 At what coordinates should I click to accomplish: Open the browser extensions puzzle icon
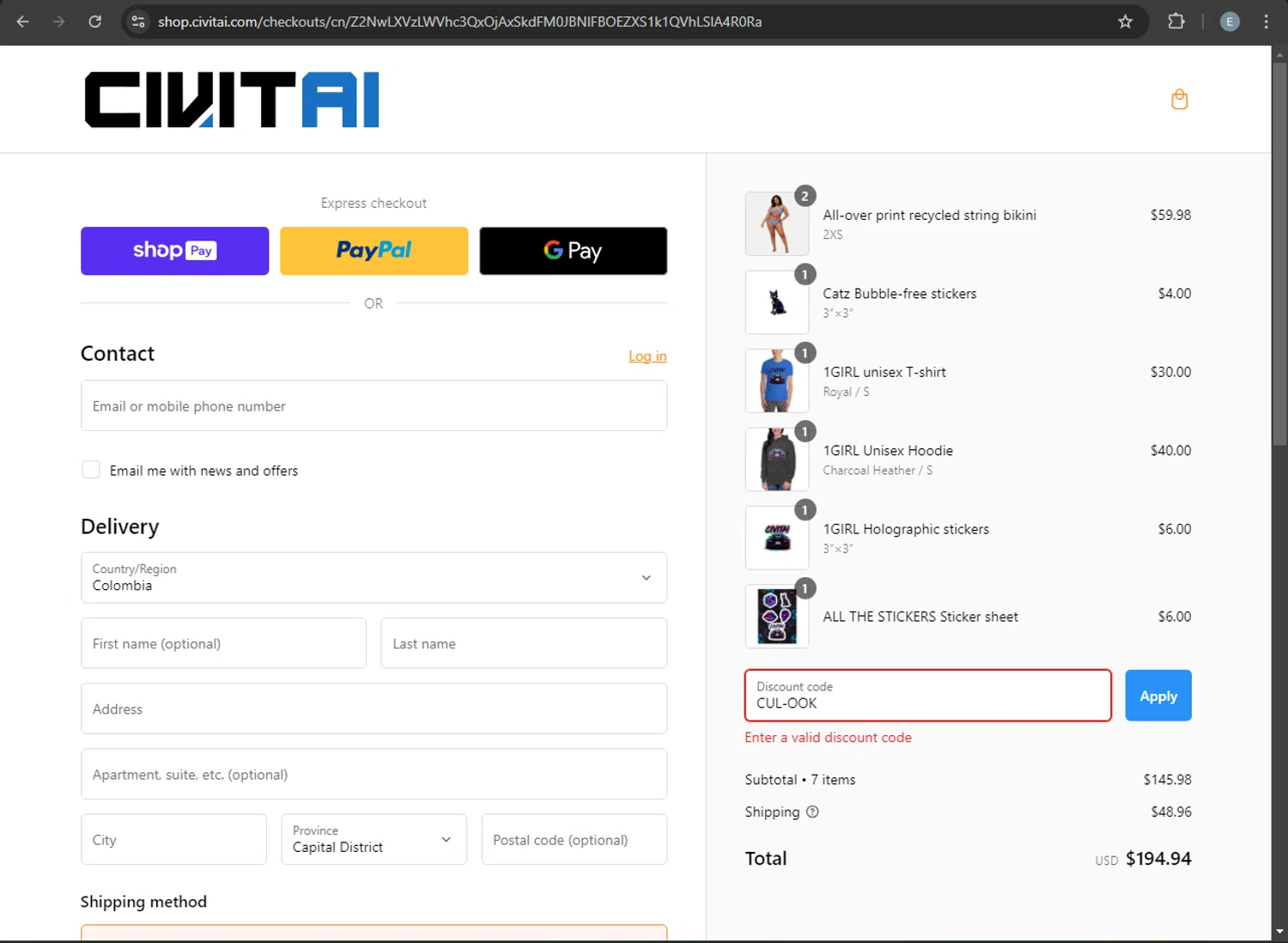pos(1176,21)
